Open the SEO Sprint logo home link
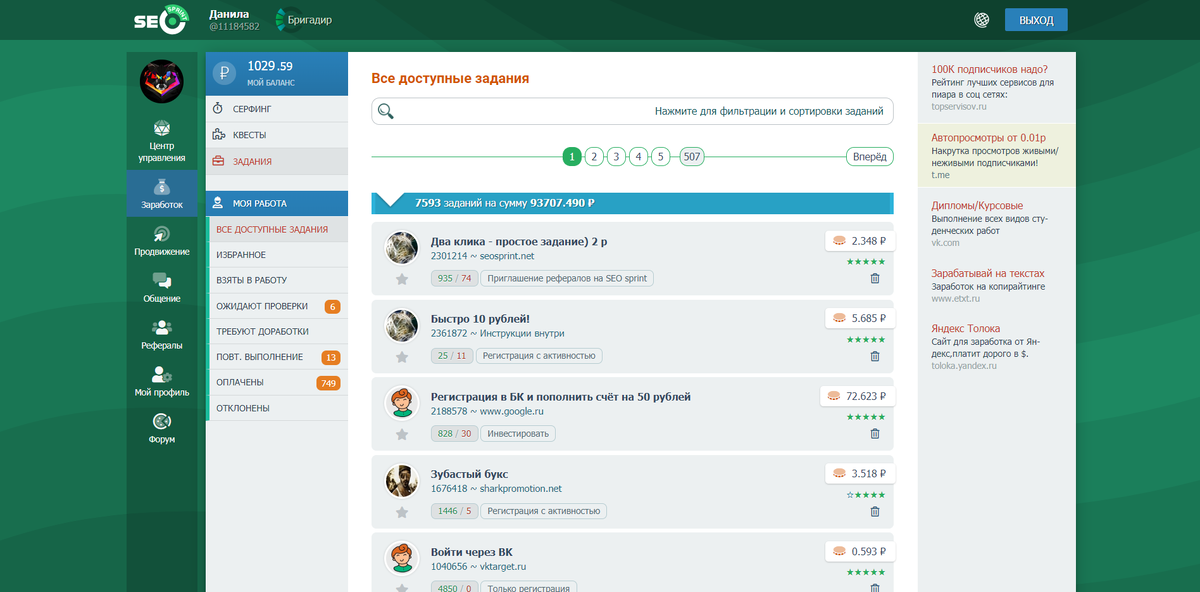Viewport: 1200px width, 592px height. click(x=161, y=20)
